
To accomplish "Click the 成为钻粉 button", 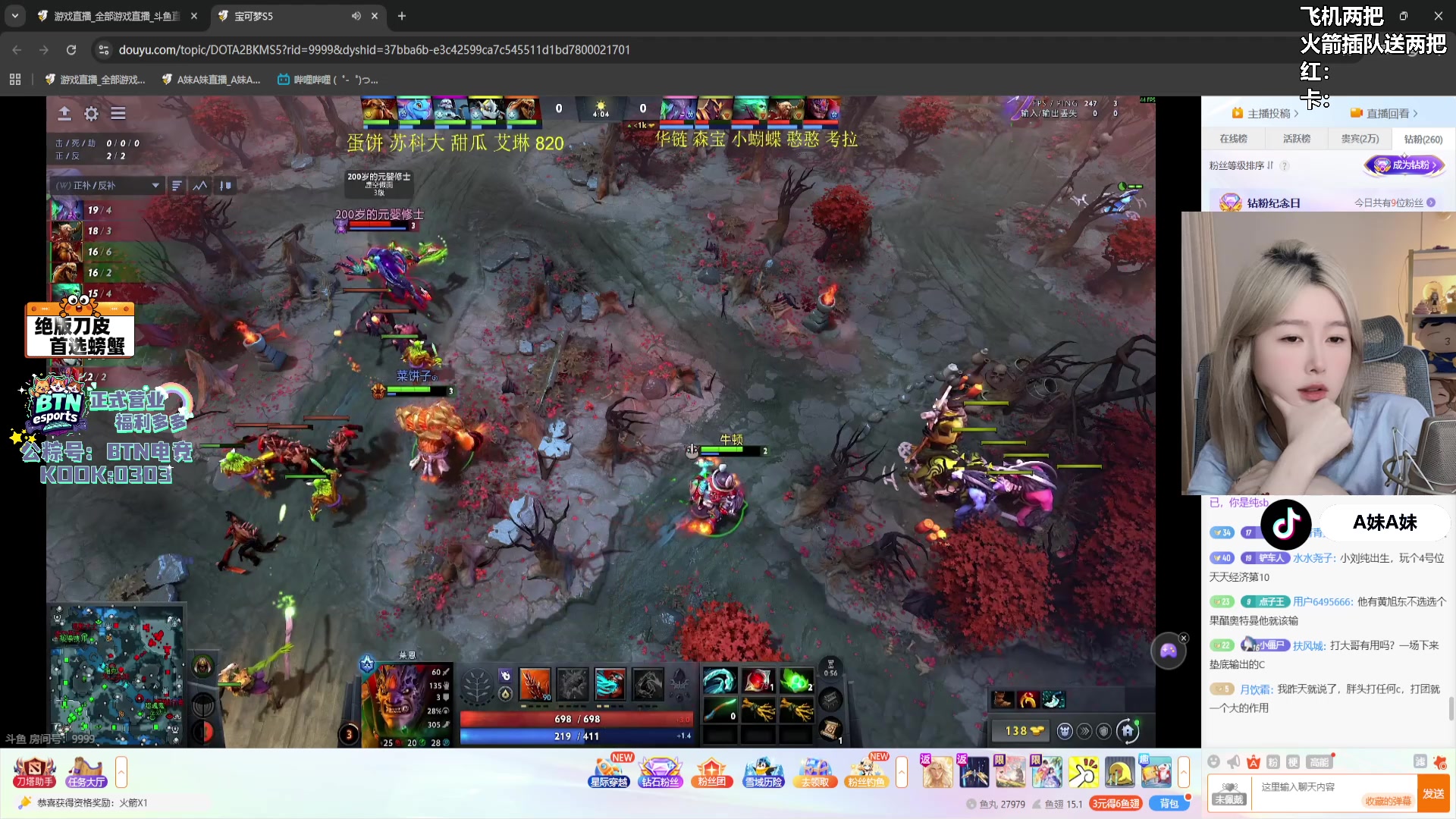I will (x=1405, y=165).
